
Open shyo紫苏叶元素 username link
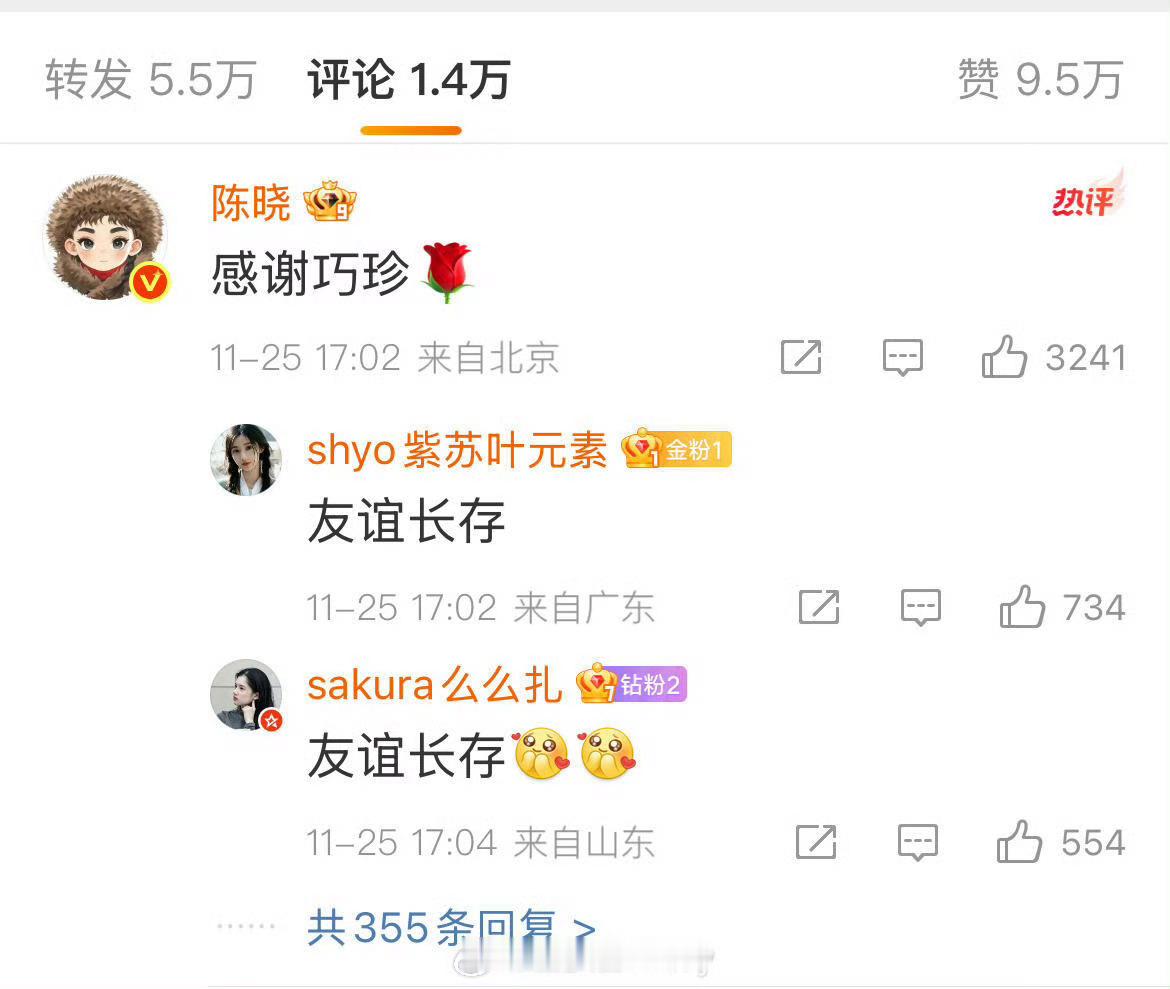tap(457, 450)
